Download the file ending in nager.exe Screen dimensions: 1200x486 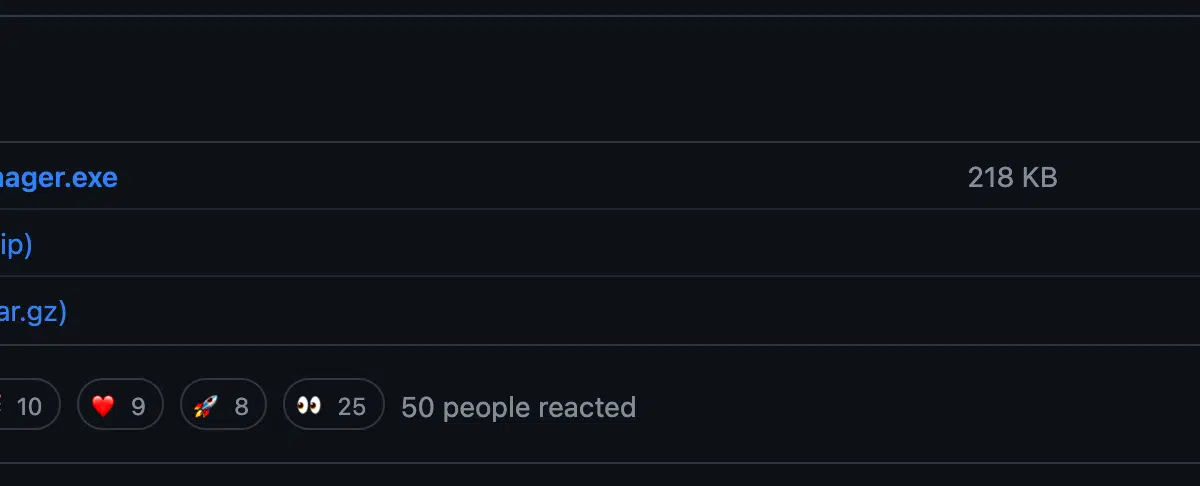pos(58,178)
